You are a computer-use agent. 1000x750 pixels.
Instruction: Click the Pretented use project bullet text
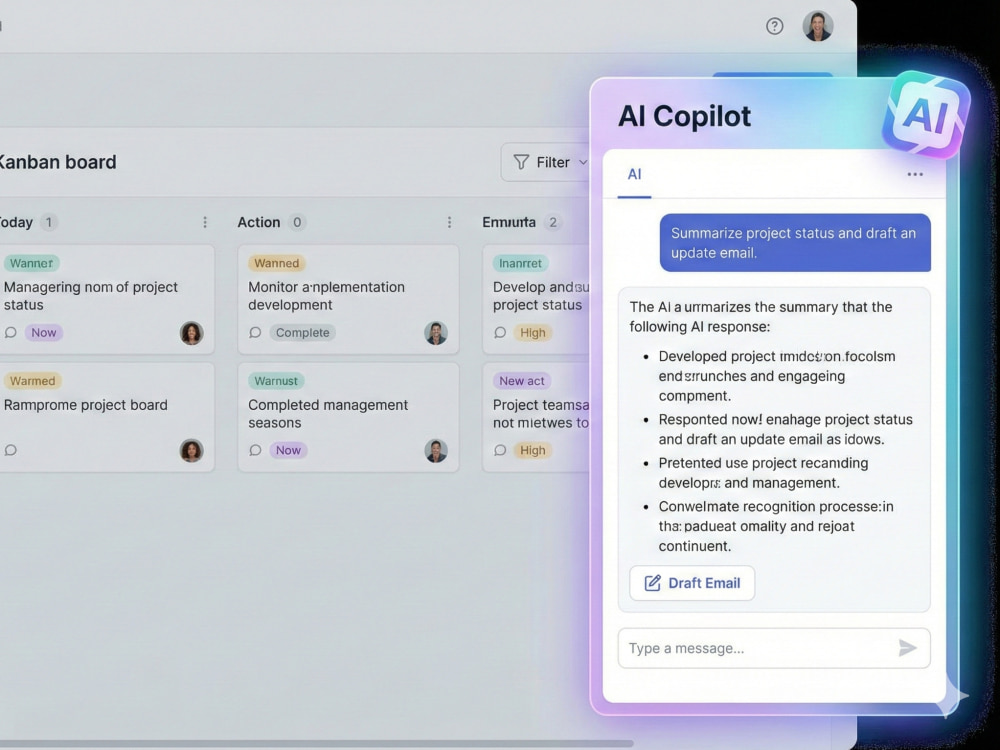763,473
